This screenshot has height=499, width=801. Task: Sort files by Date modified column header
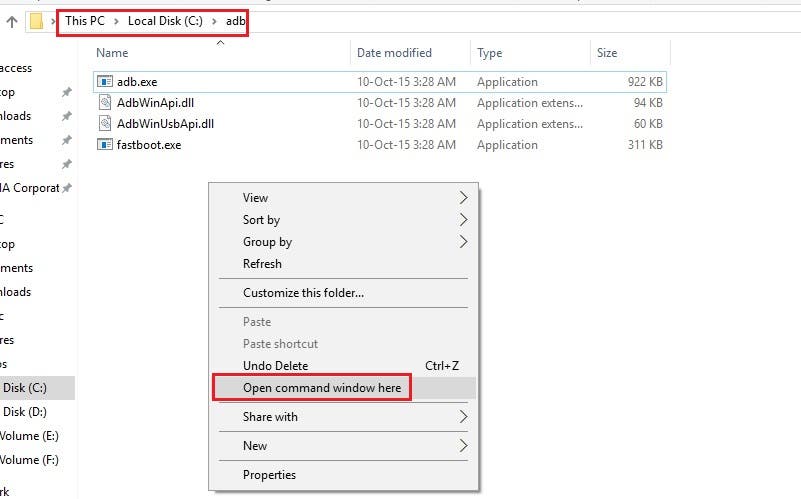(x=394, y=53)
